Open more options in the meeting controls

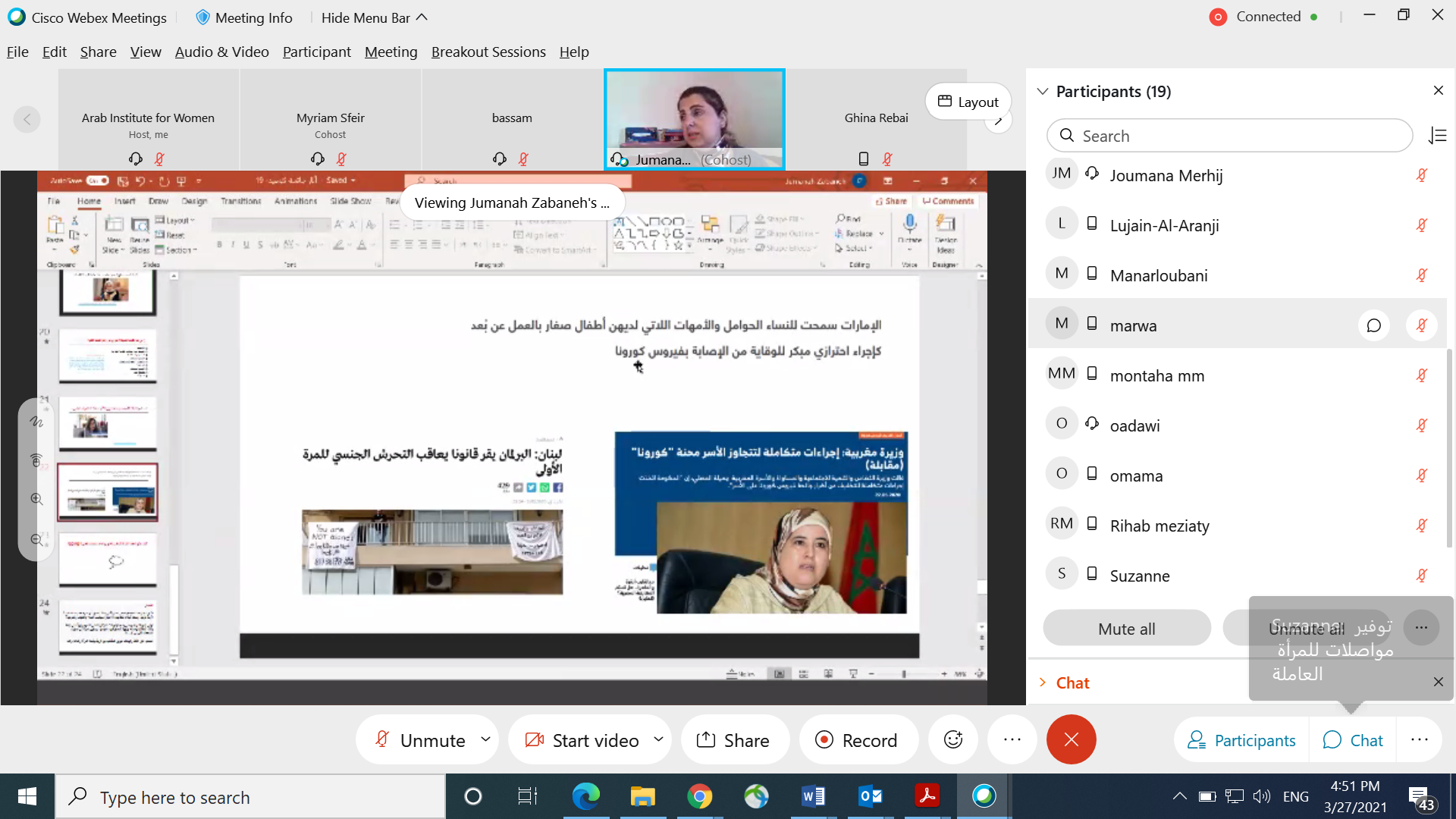(1012, 739)
